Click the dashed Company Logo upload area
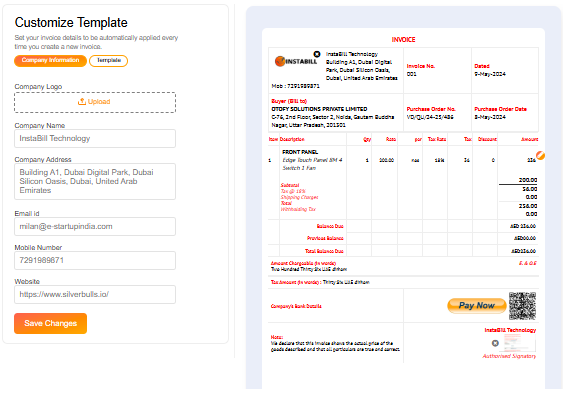The image size is (563, 396). 95,103
